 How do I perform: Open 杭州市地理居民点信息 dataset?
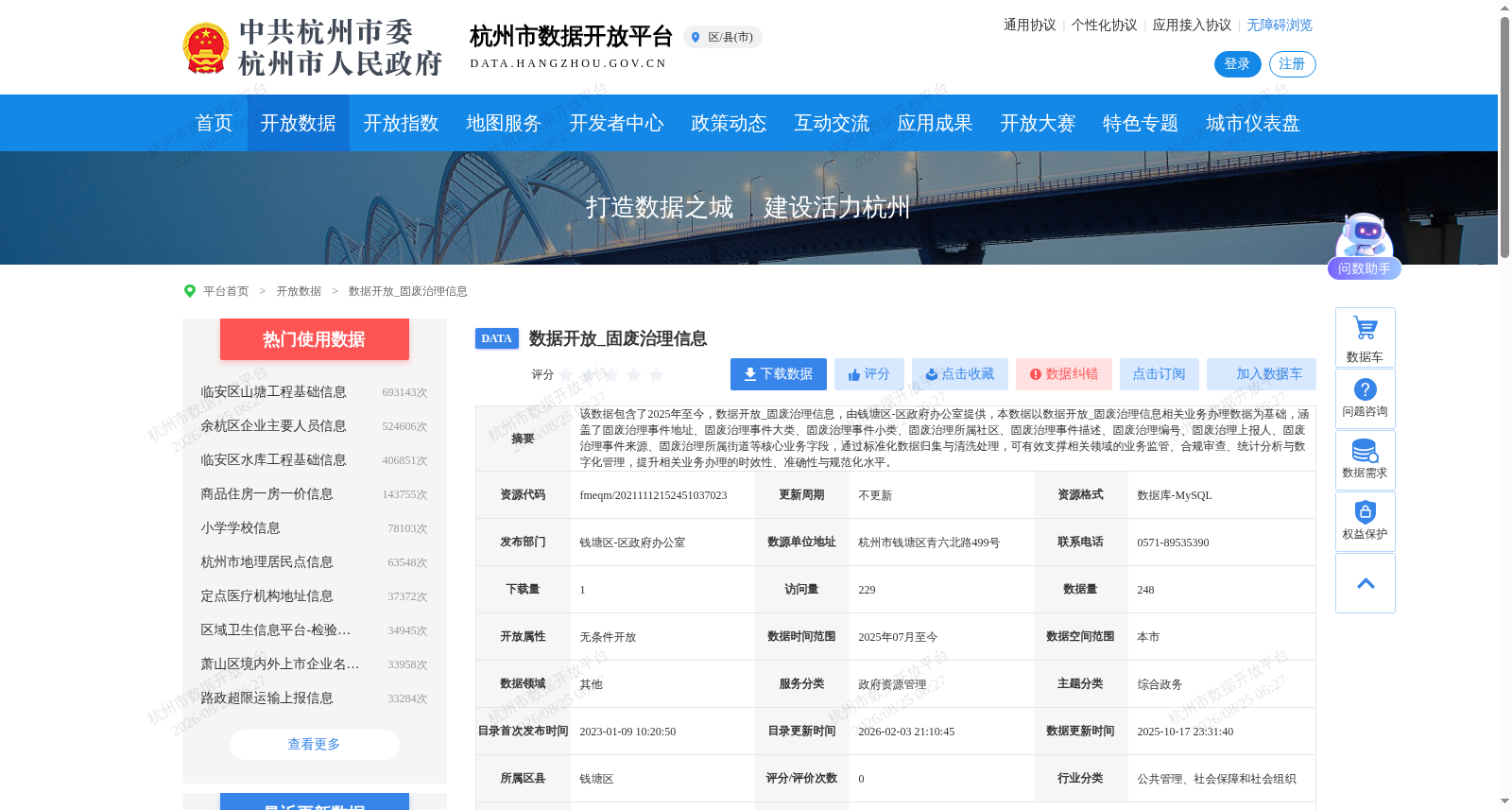pos(267,562)
